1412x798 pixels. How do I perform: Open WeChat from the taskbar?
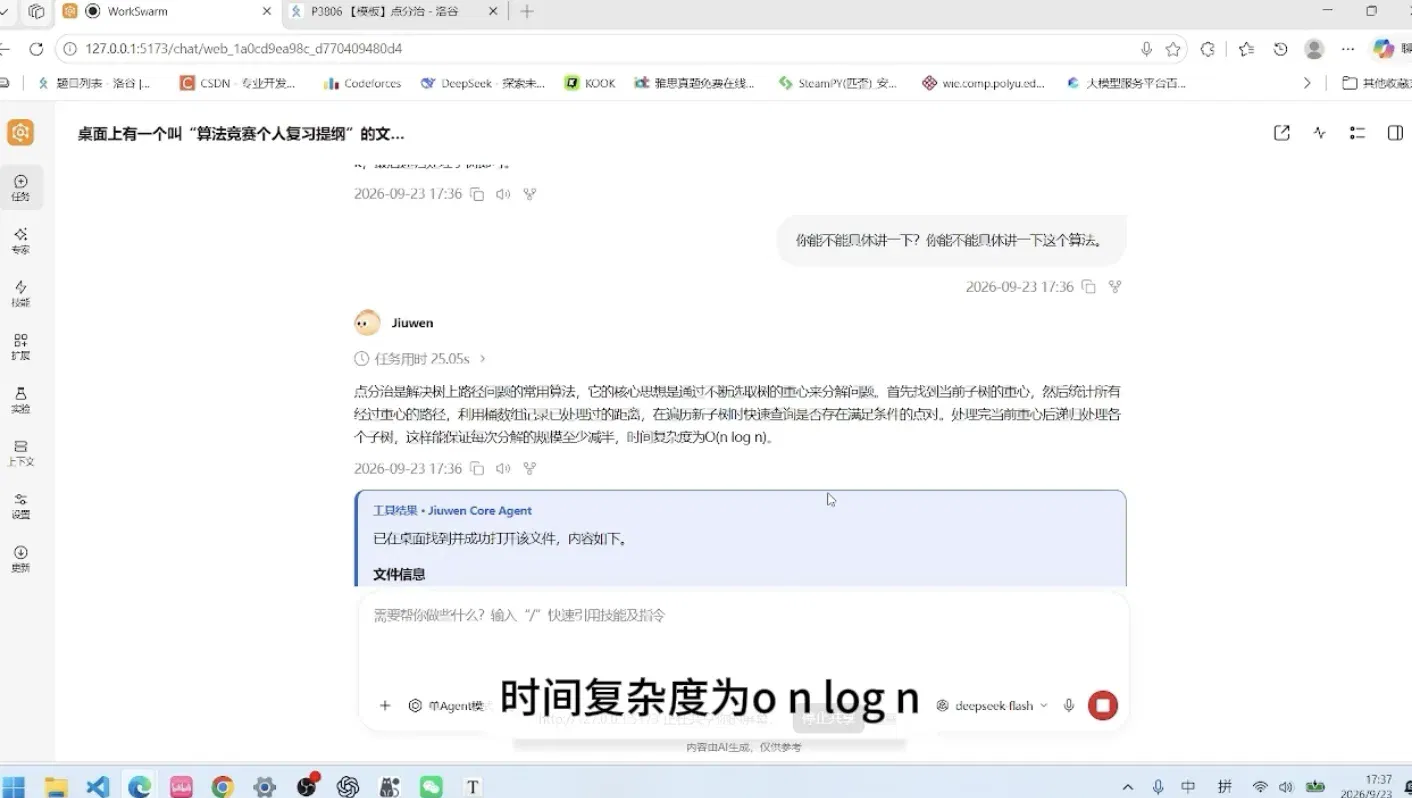[x=431, y=787]
